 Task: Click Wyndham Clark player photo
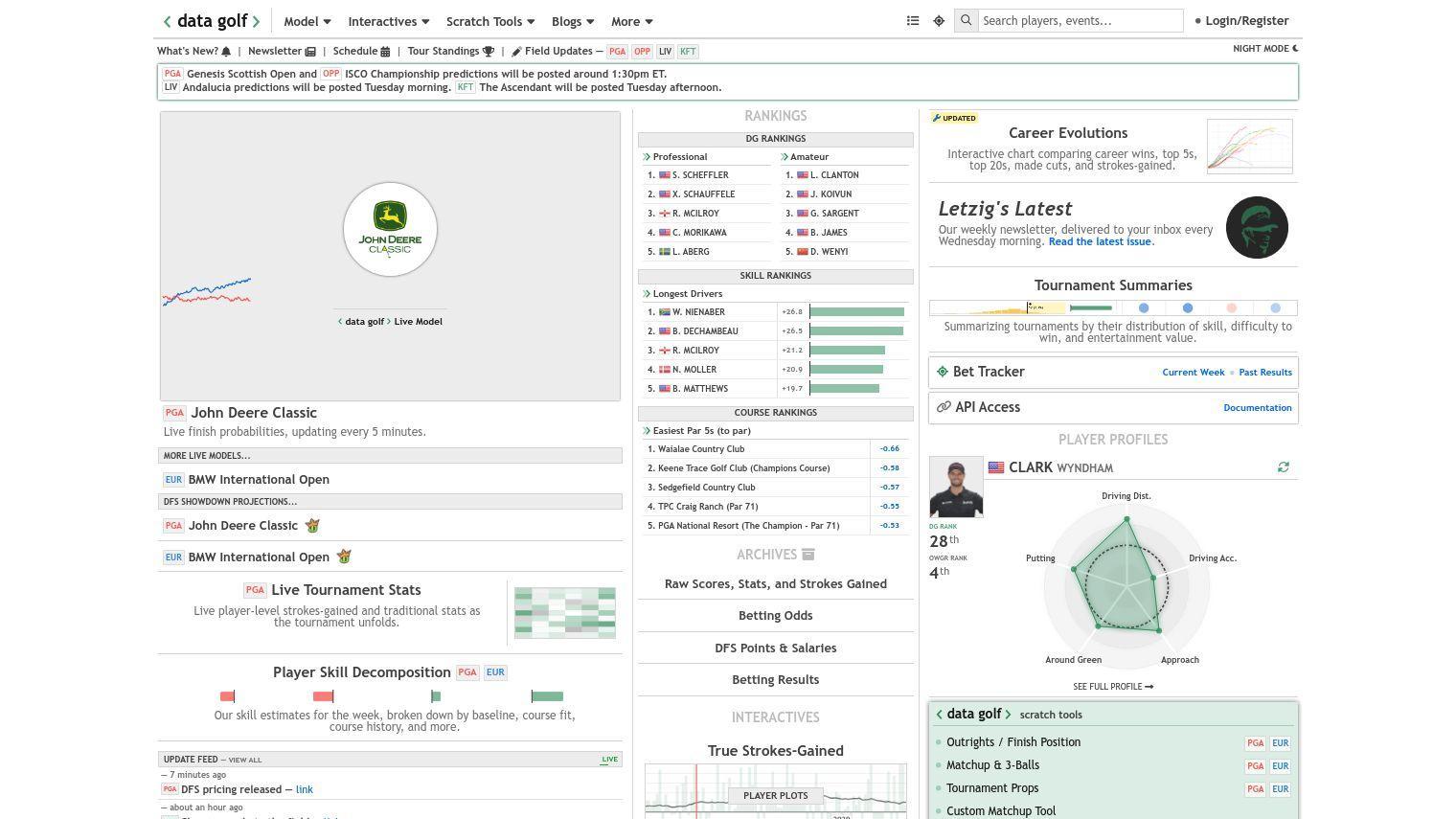coord(956,488)
